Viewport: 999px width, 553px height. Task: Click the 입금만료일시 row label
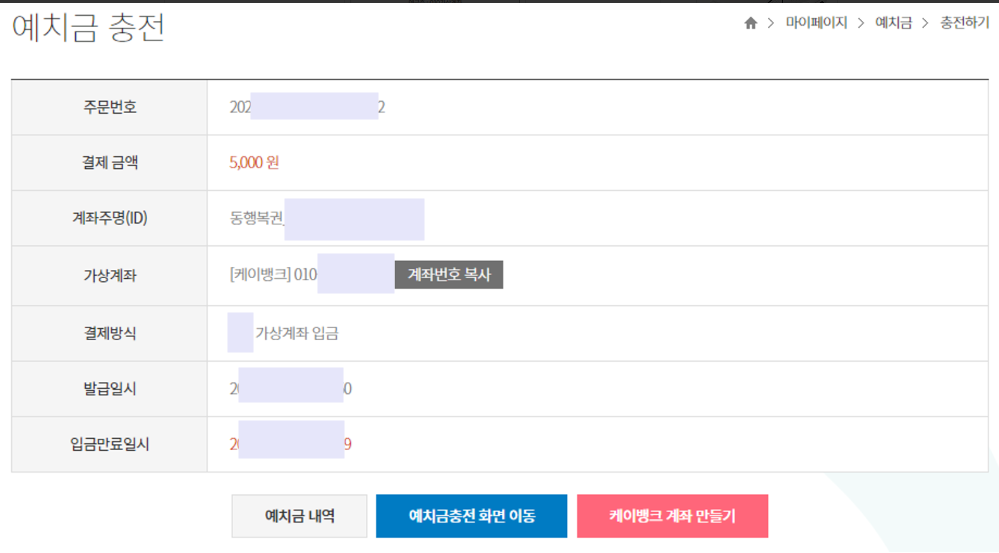point(110,444)
